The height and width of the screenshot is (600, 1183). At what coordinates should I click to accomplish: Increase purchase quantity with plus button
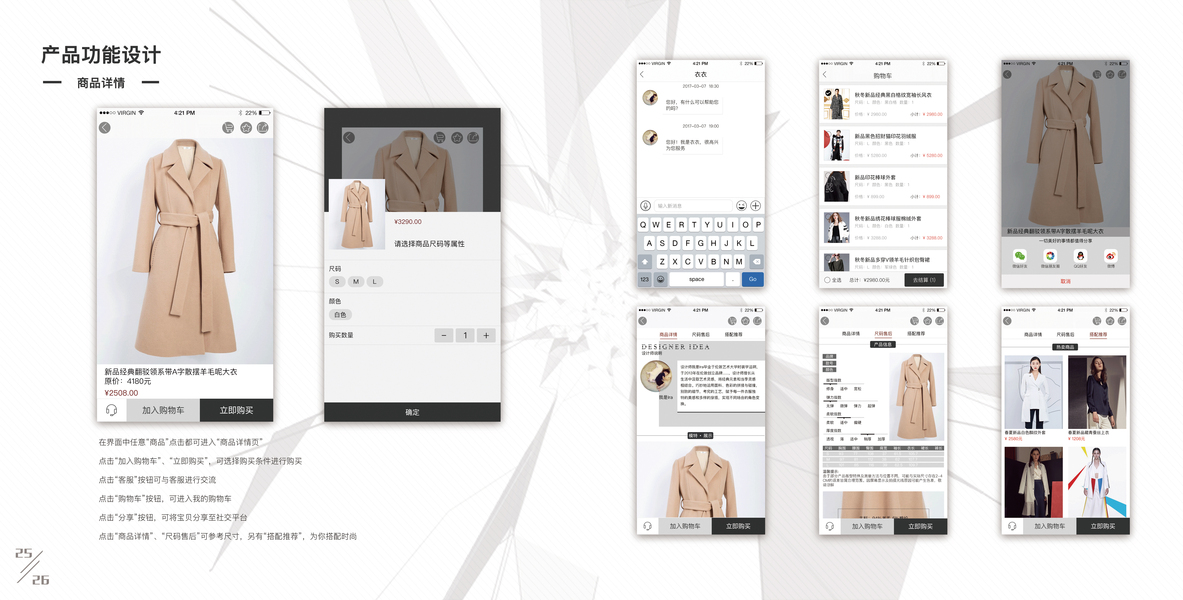[486, 335]
